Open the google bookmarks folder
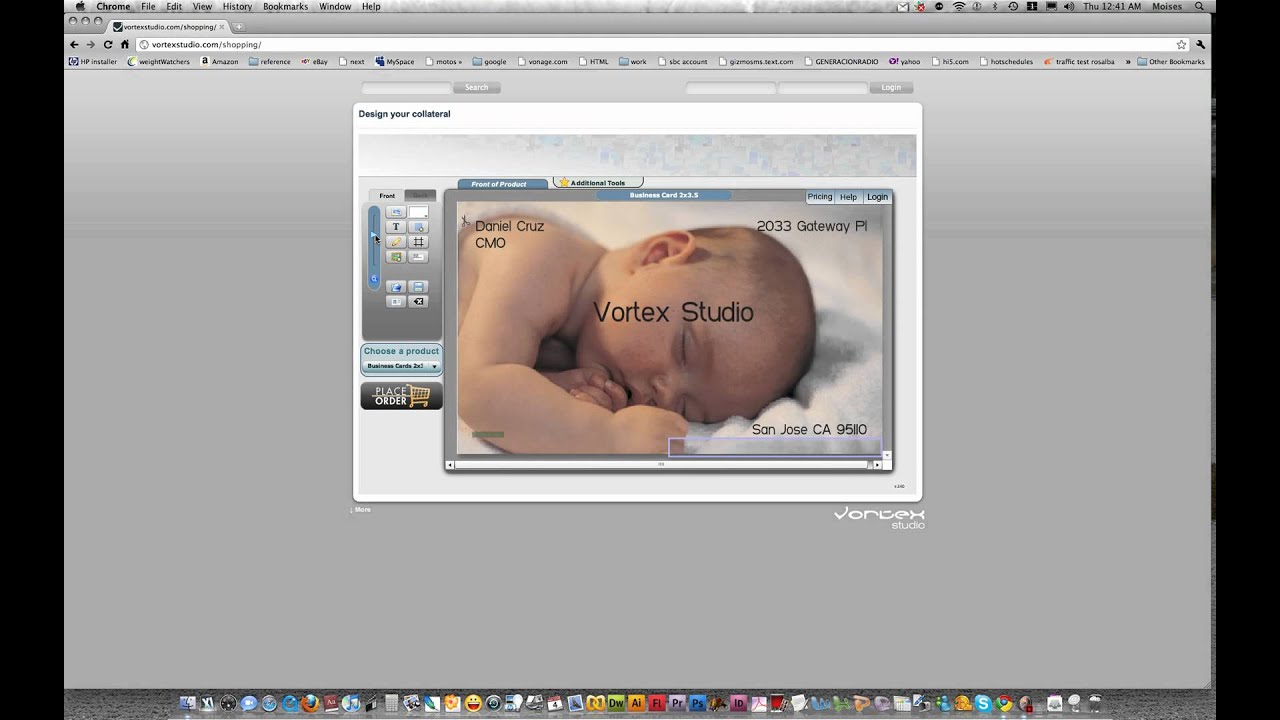 click(x=489, y=62)
